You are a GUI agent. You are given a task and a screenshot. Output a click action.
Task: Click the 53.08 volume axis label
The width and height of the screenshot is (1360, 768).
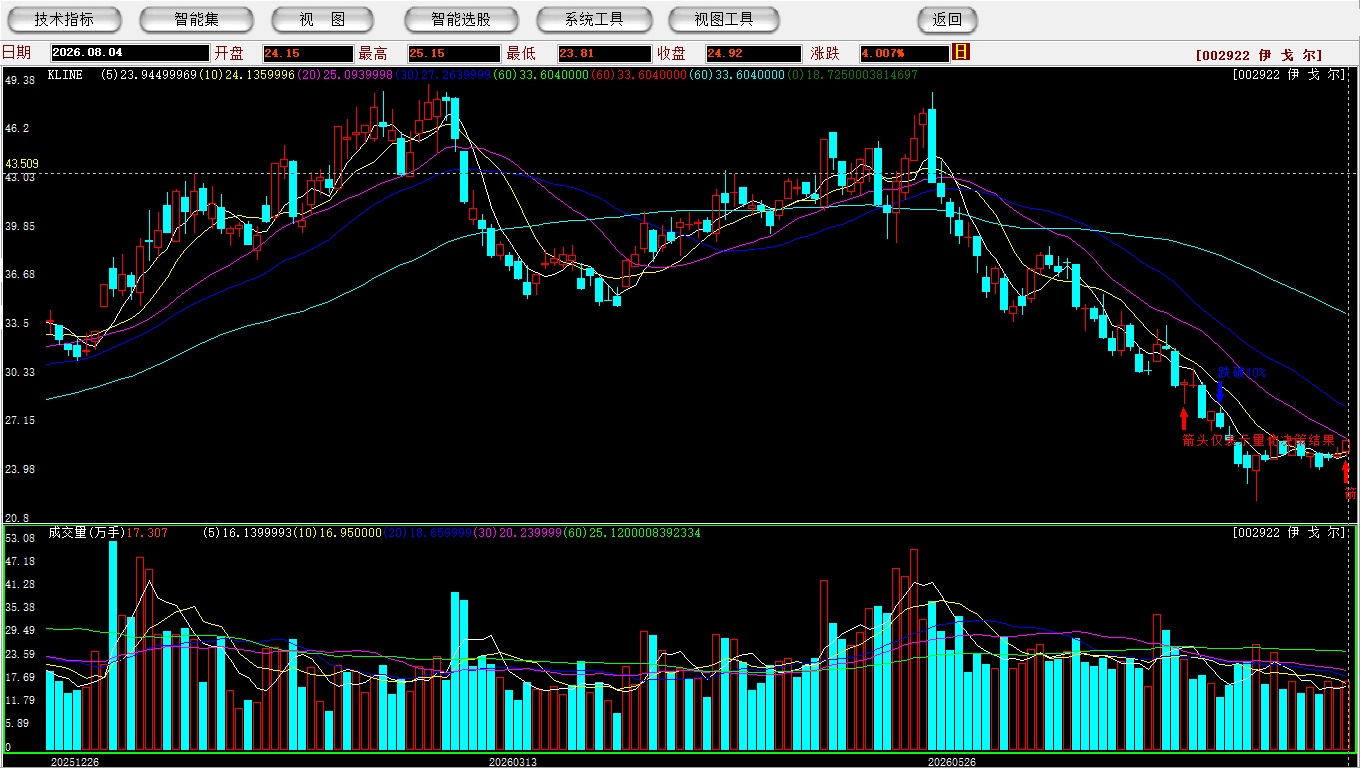(20, 538)
